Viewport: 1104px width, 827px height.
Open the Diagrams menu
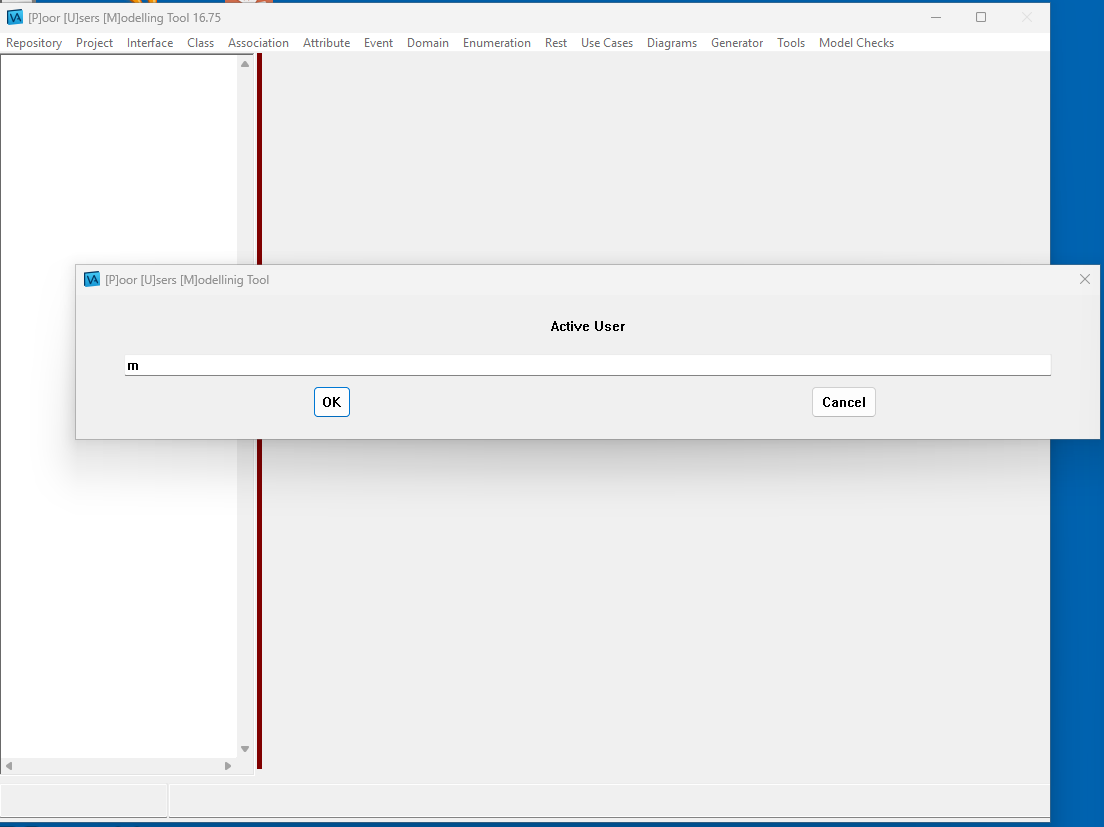672,43
